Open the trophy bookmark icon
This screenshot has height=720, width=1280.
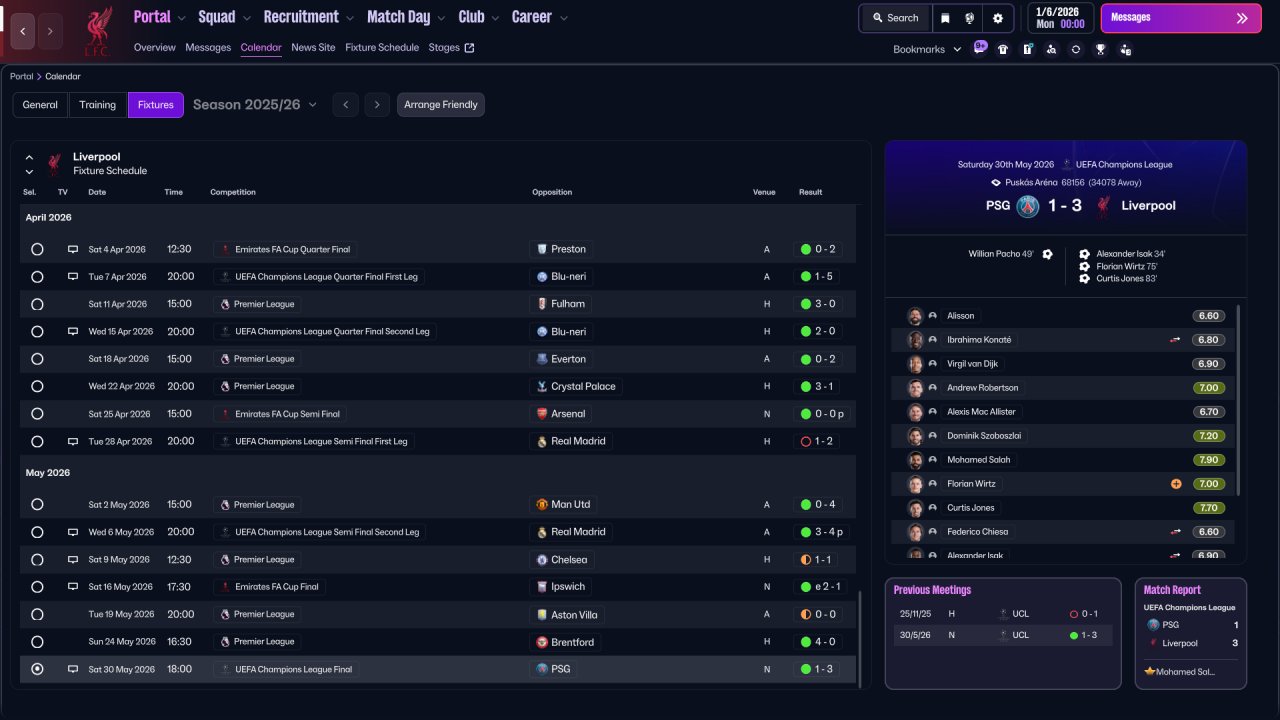click(1100, 49)
